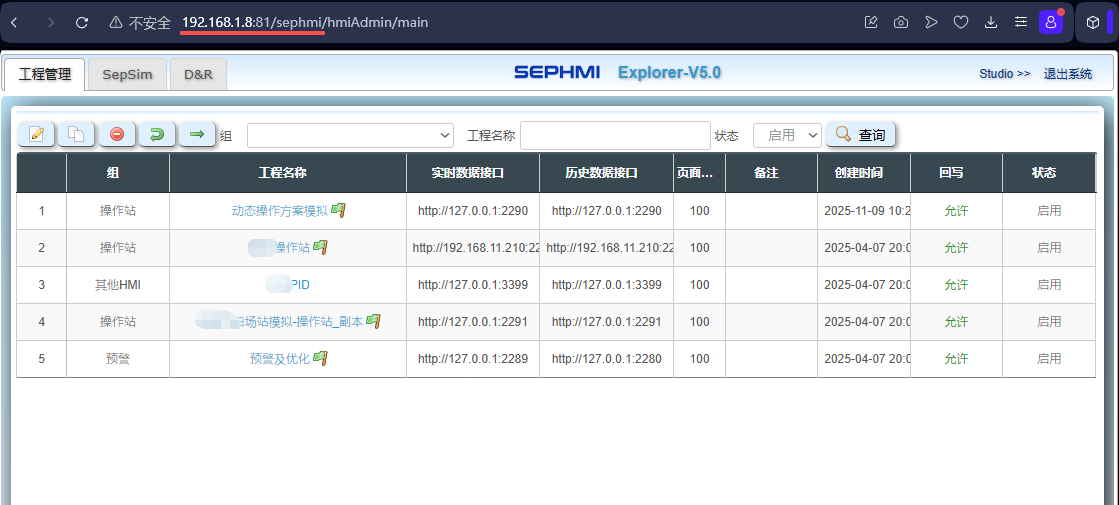This screenshot has height=505, width=1119.
Task: Reload the page with refresh button
Action: click(x=82, y=22)
